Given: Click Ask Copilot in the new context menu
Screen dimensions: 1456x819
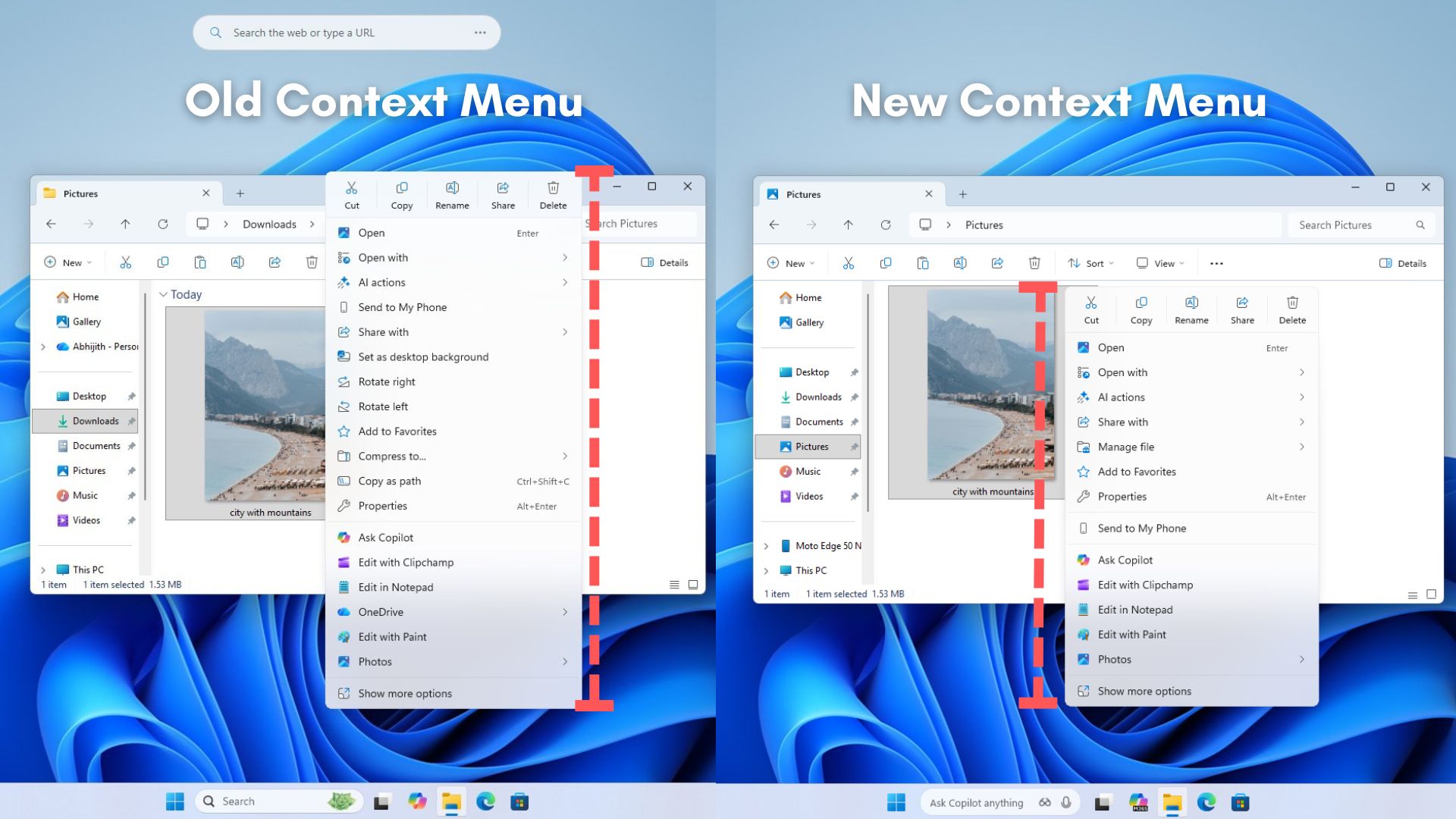Looking at the screenshot, I should (x=1124, y=560).
